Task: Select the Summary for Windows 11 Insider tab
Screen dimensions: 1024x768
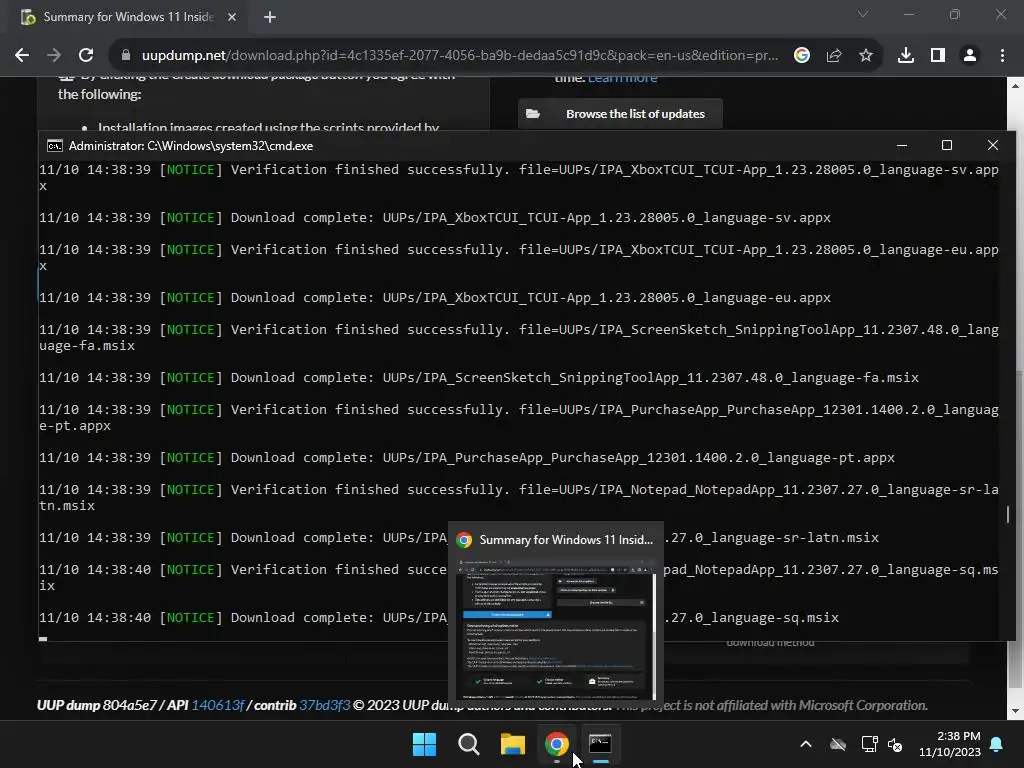Action: 129,17
